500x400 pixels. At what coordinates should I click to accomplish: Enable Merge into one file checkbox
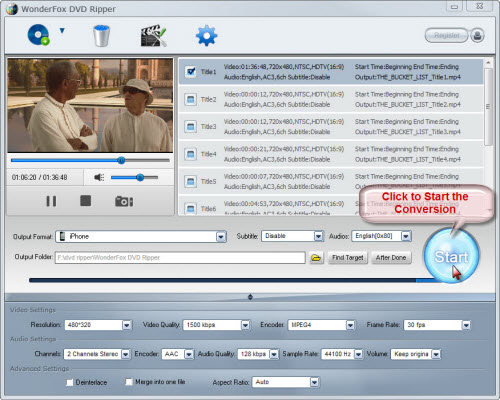point(129,382)
